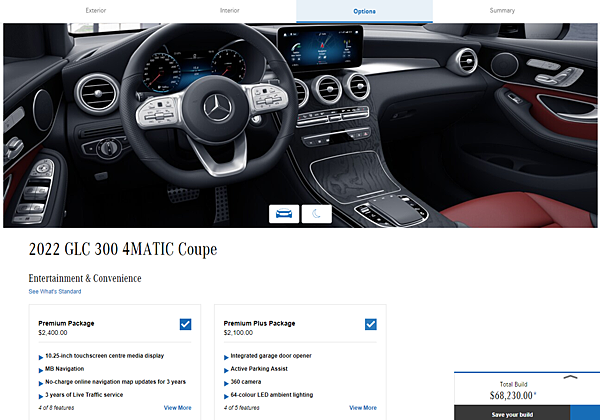This screenshot has width=600, height=420.
Task: Click the Premium Package title
Action: 66,323
